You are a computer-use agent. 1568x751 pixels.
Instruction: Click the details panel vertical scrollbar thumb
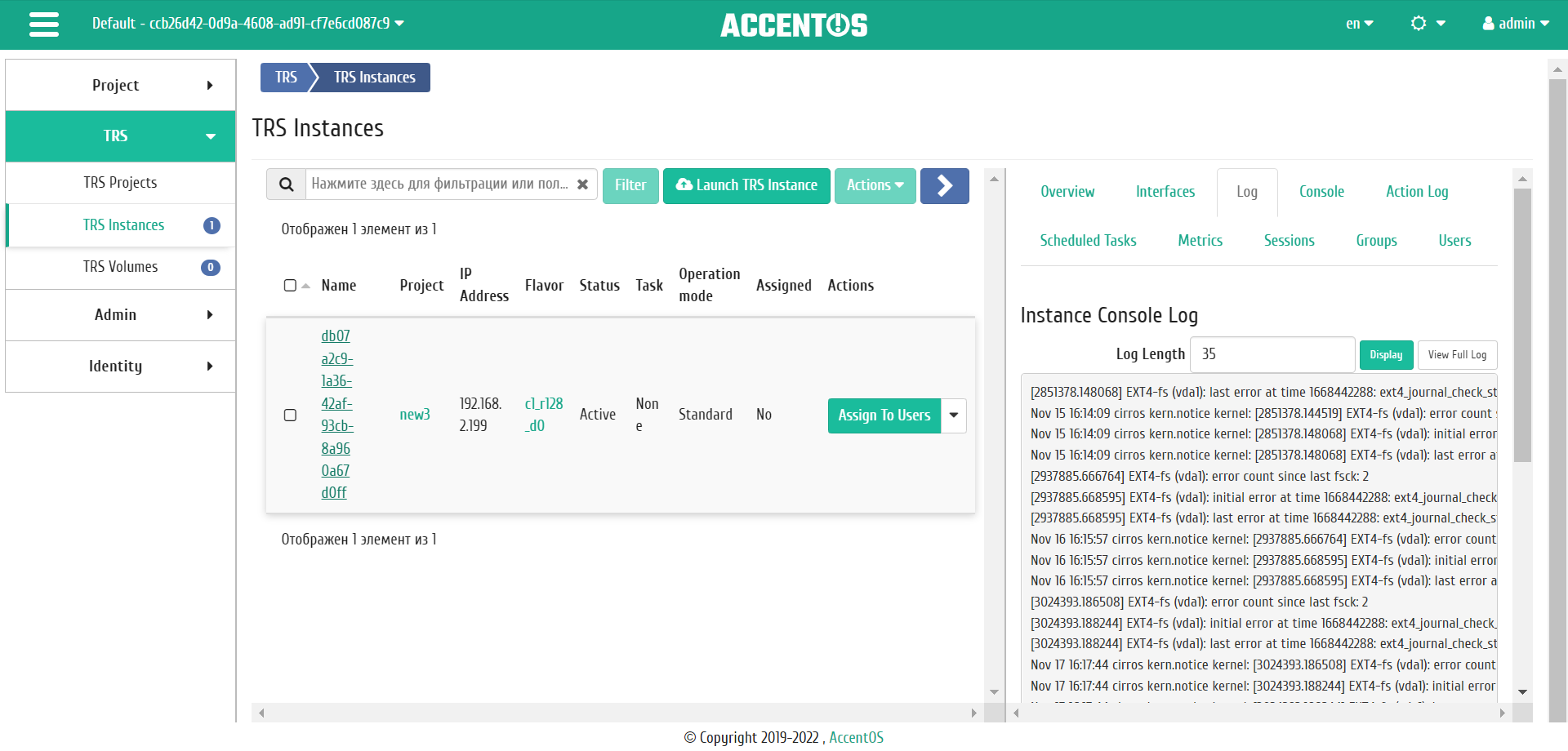point(1522,325)
